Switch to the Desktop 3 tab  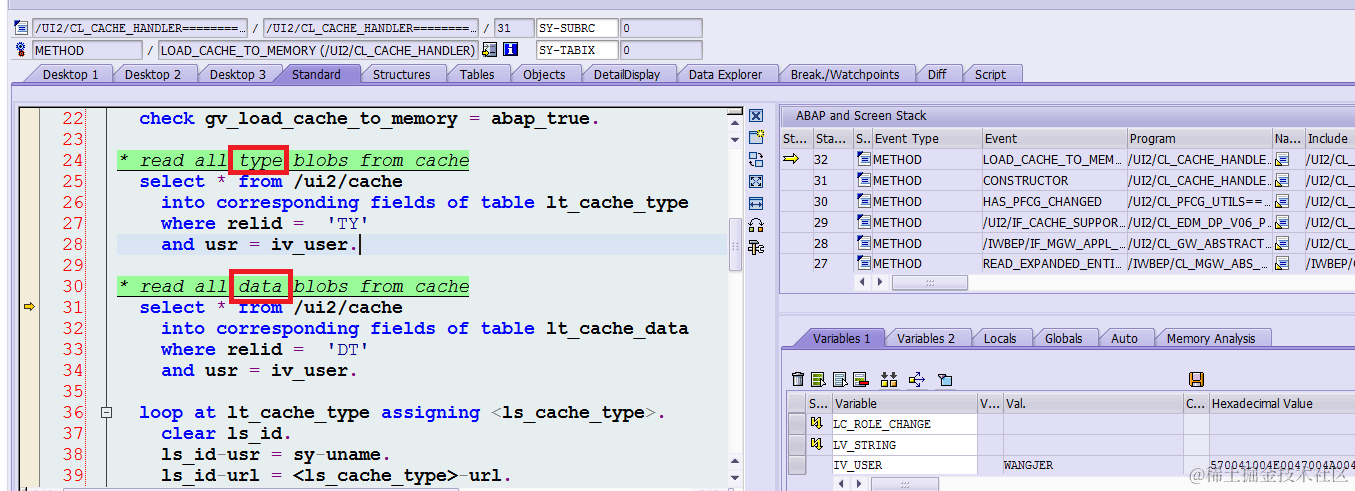pyautogui.click(x=238, y=74)
